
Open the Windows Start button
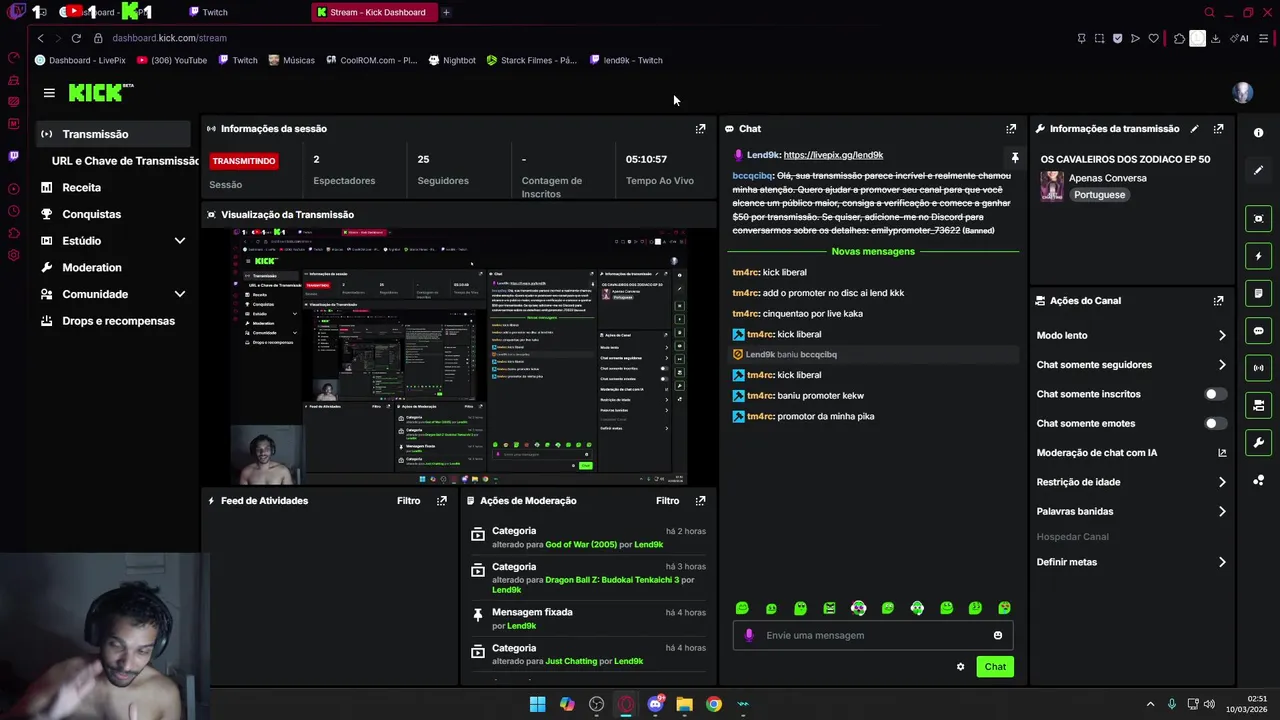tap(537, 704)
